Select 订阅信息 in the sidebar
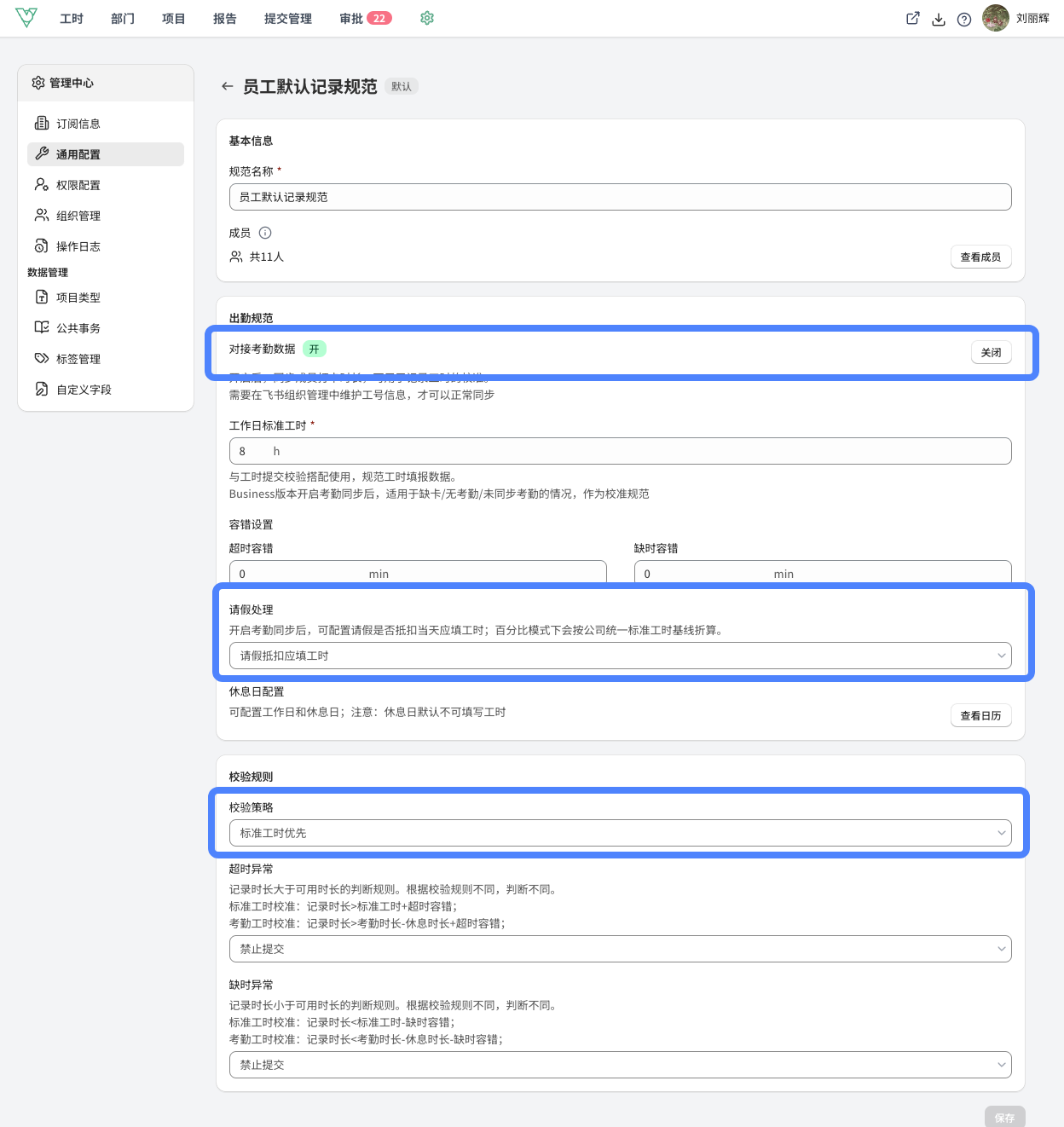Screen dimensions: 1064x1127 tap(106, 124)
